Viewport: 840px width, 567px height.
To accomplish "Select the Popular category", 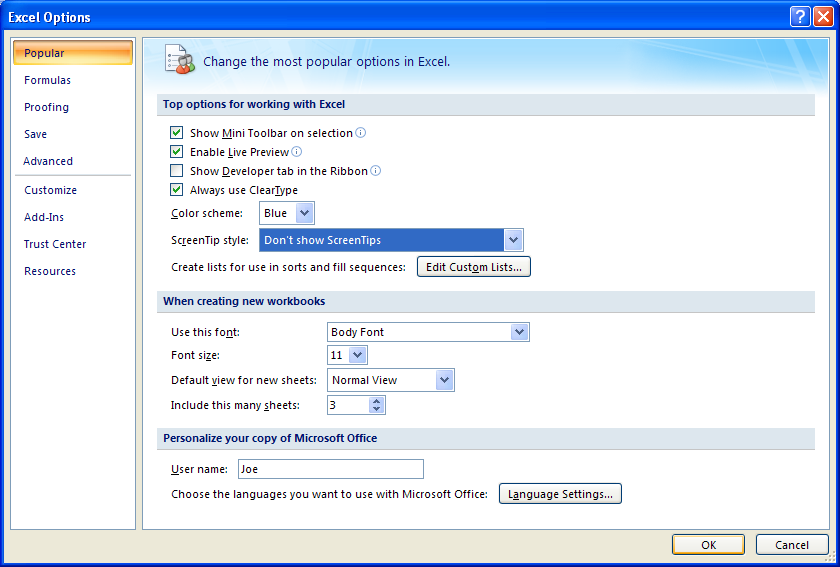I will point(73,53).
